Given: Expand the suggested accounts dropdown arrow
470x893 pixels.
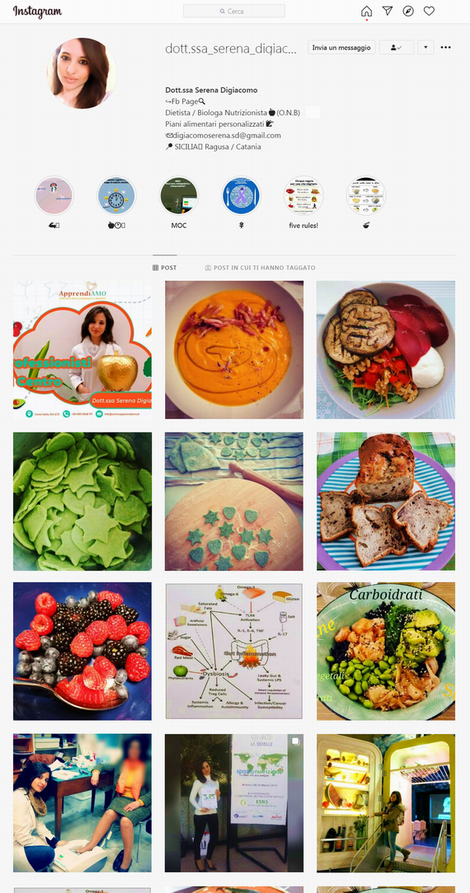Looking at the screenshot, I should point(426,47).
